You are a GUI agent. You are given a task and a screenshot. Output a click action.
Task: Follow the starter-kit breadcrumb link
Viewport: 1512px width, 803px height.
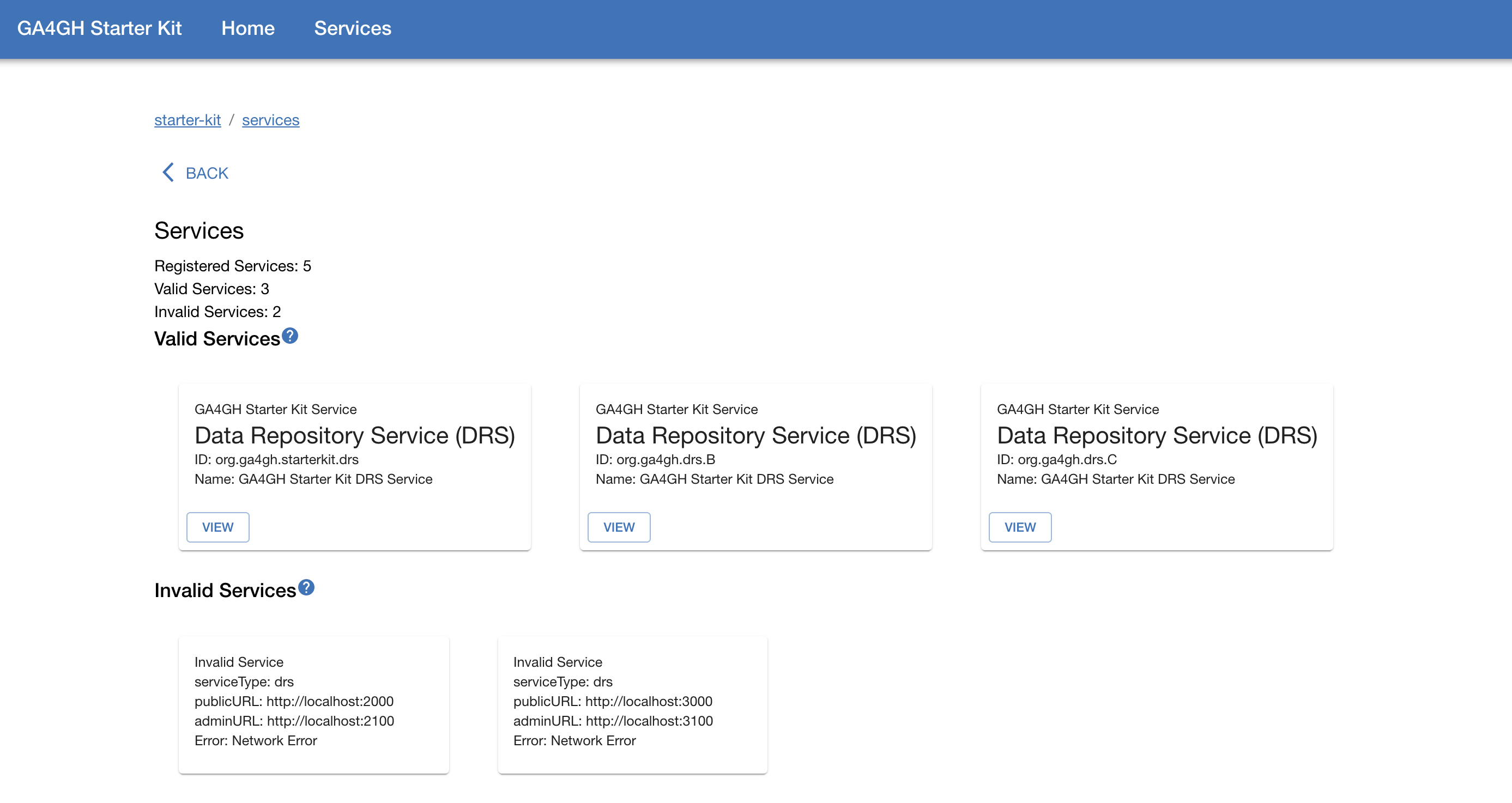188,120
